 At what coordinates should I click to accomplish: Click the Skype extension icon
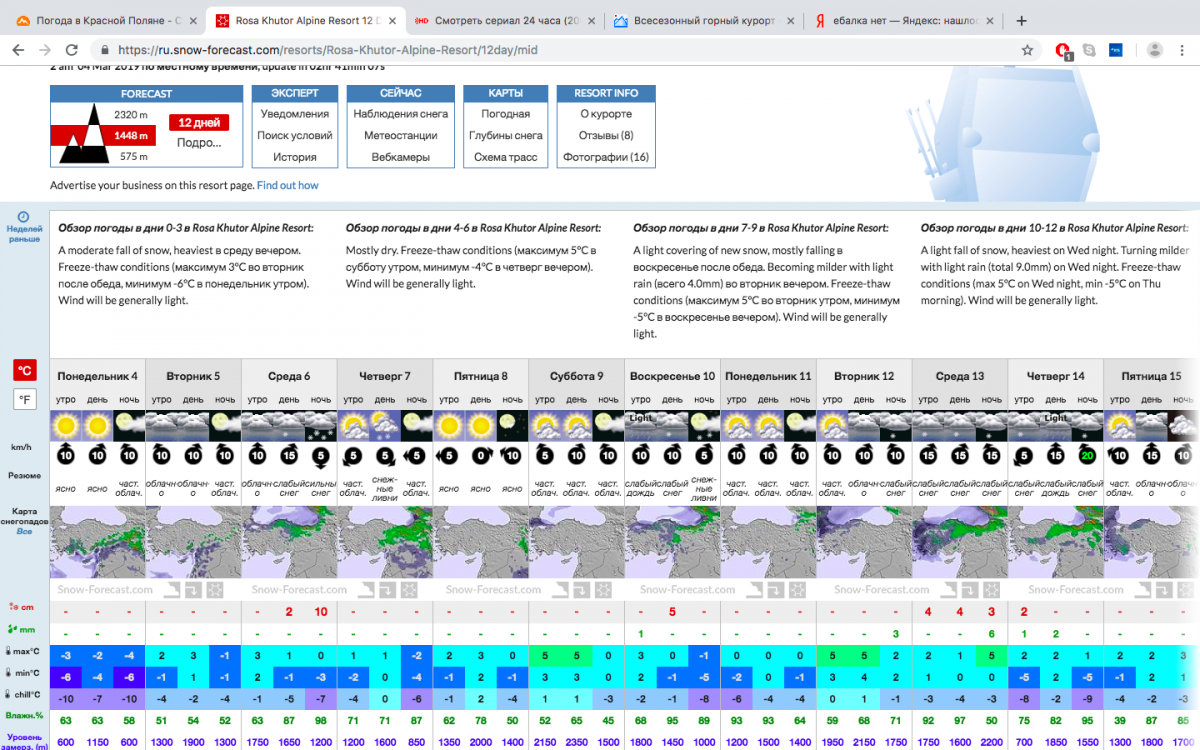(x=1089, y=50)
